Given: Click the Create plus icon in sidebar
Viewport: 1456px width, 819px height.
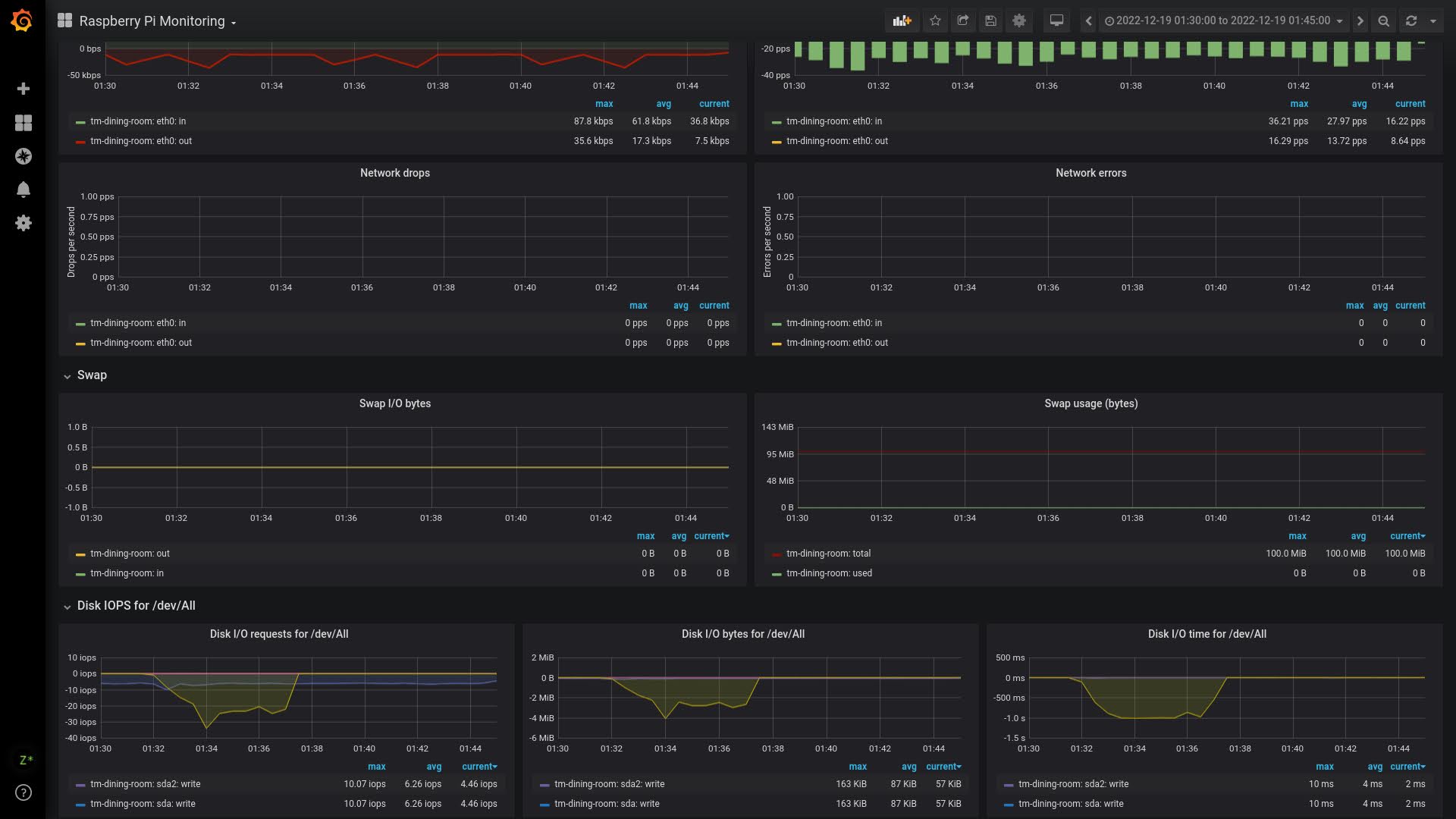Looking at the screenshot, I should 24,89.
